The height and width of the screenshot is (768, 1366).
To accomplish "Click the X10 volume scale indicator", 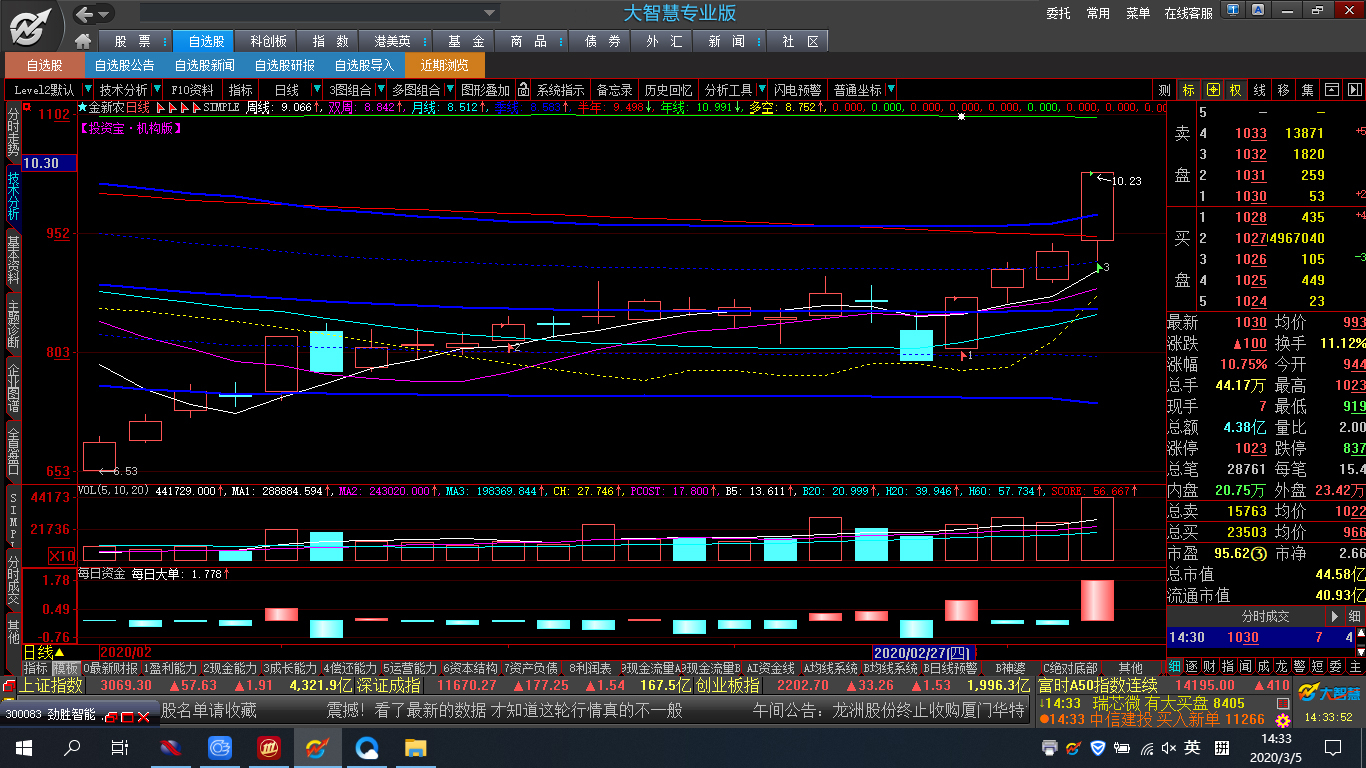I will [x=62, y=556].
